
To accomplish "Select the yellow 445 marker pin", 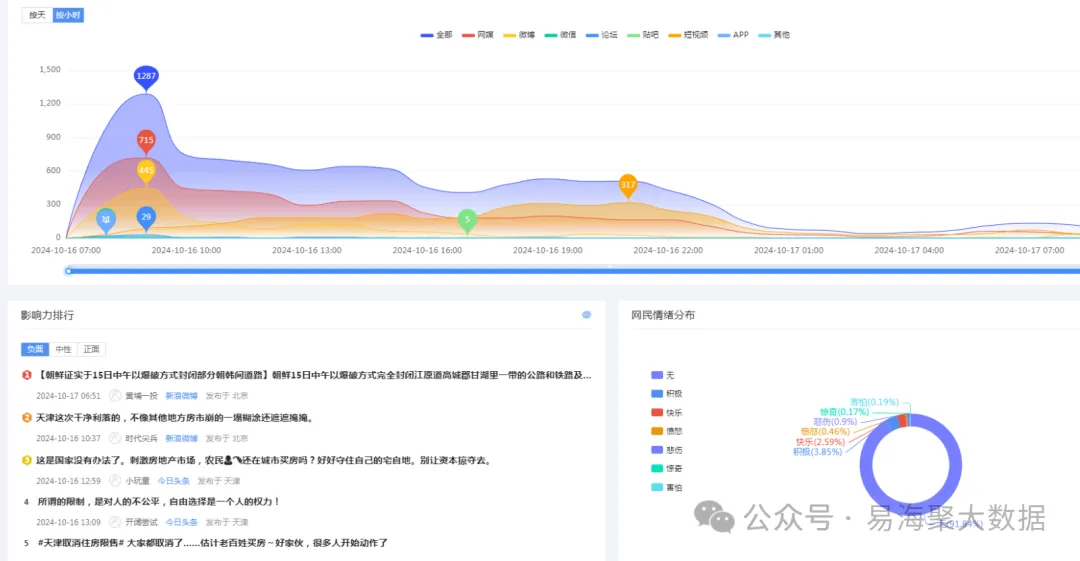I will point(146,171).
